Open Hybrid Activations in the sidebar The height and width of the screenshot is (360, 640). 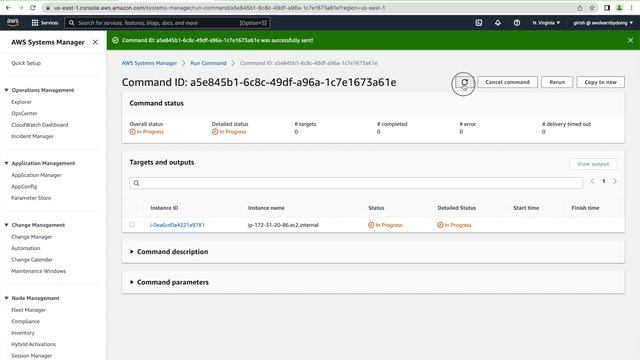(x=33, y=344)
